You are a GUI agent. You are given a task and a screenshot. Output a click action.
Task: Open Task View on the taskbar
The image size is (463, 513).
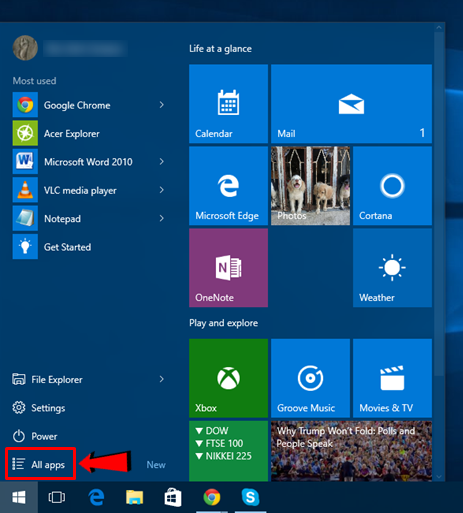click(x=57, y=497)
